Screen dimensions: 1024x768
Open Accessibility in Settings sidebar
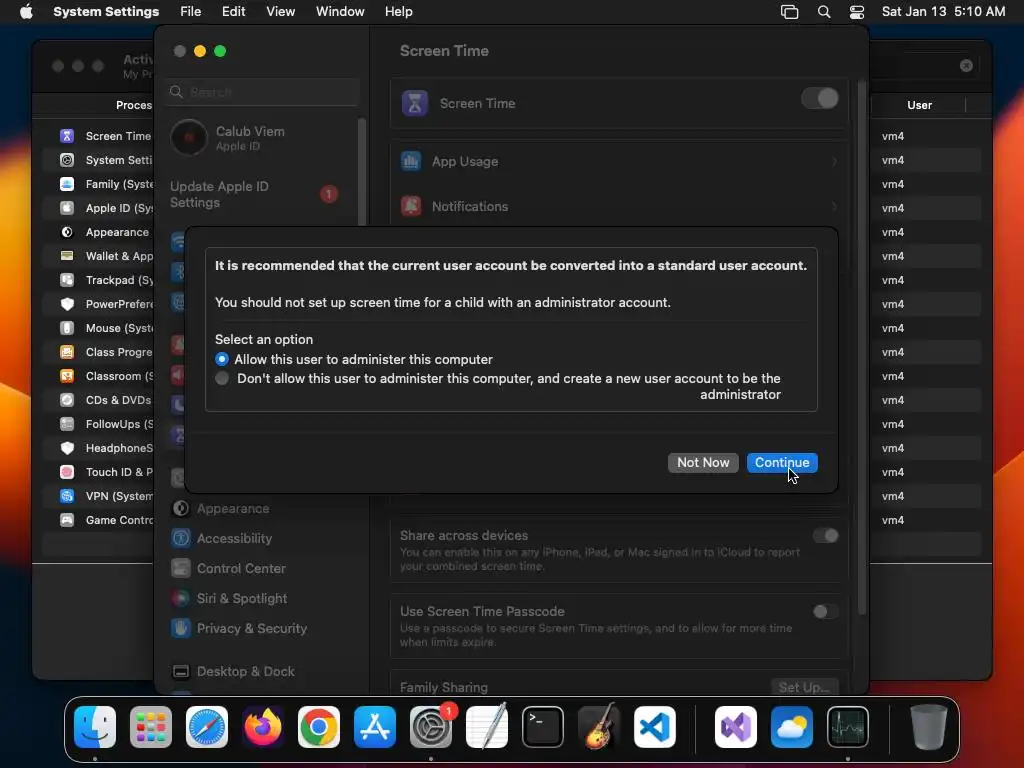[x=234, y=538]
